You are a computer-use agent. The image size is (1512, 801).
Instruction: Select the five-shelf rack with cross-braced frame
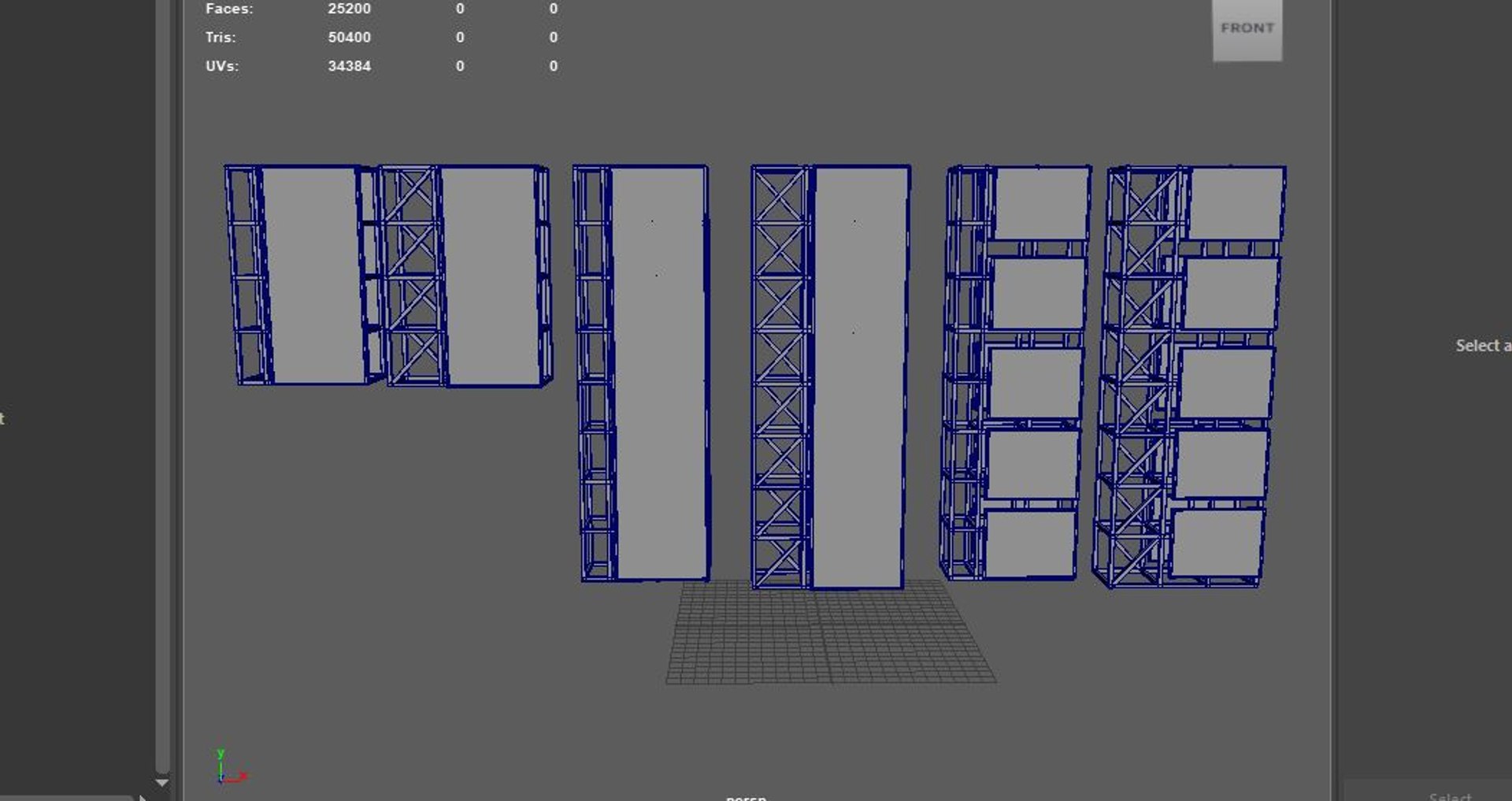click(1189, 376)
